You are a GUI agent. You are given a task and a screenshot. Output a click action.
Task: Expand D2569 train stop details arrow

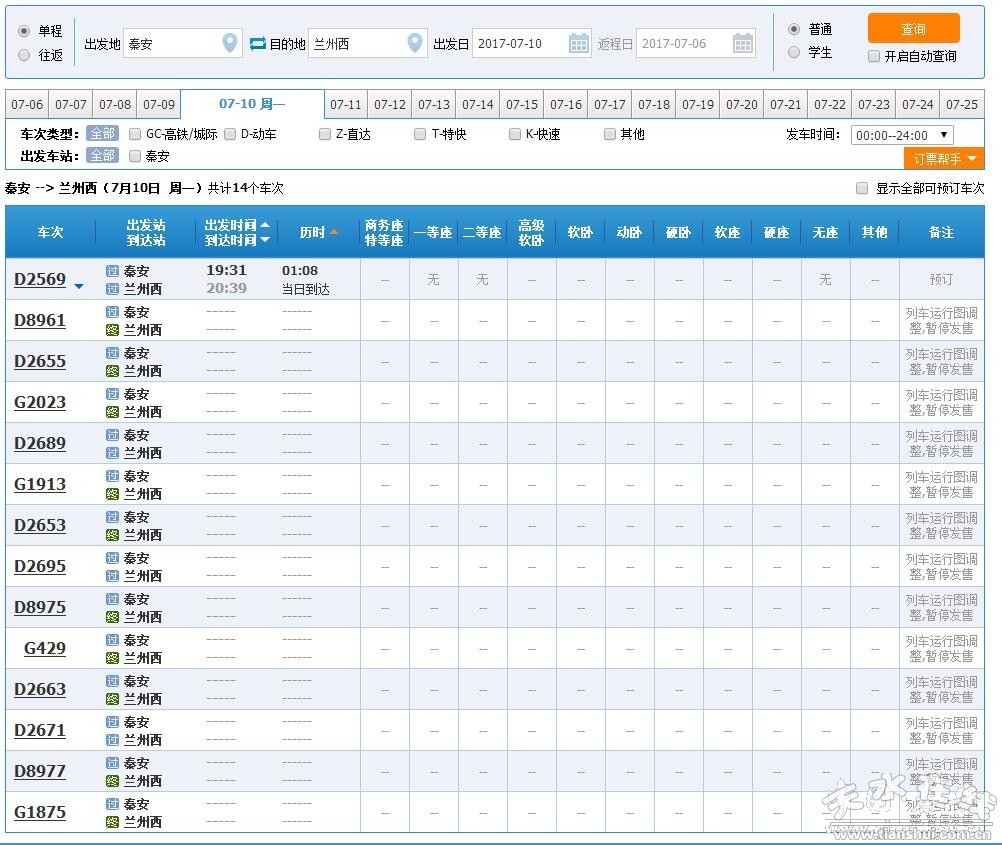pyautogui.click(x=79, y=287)
